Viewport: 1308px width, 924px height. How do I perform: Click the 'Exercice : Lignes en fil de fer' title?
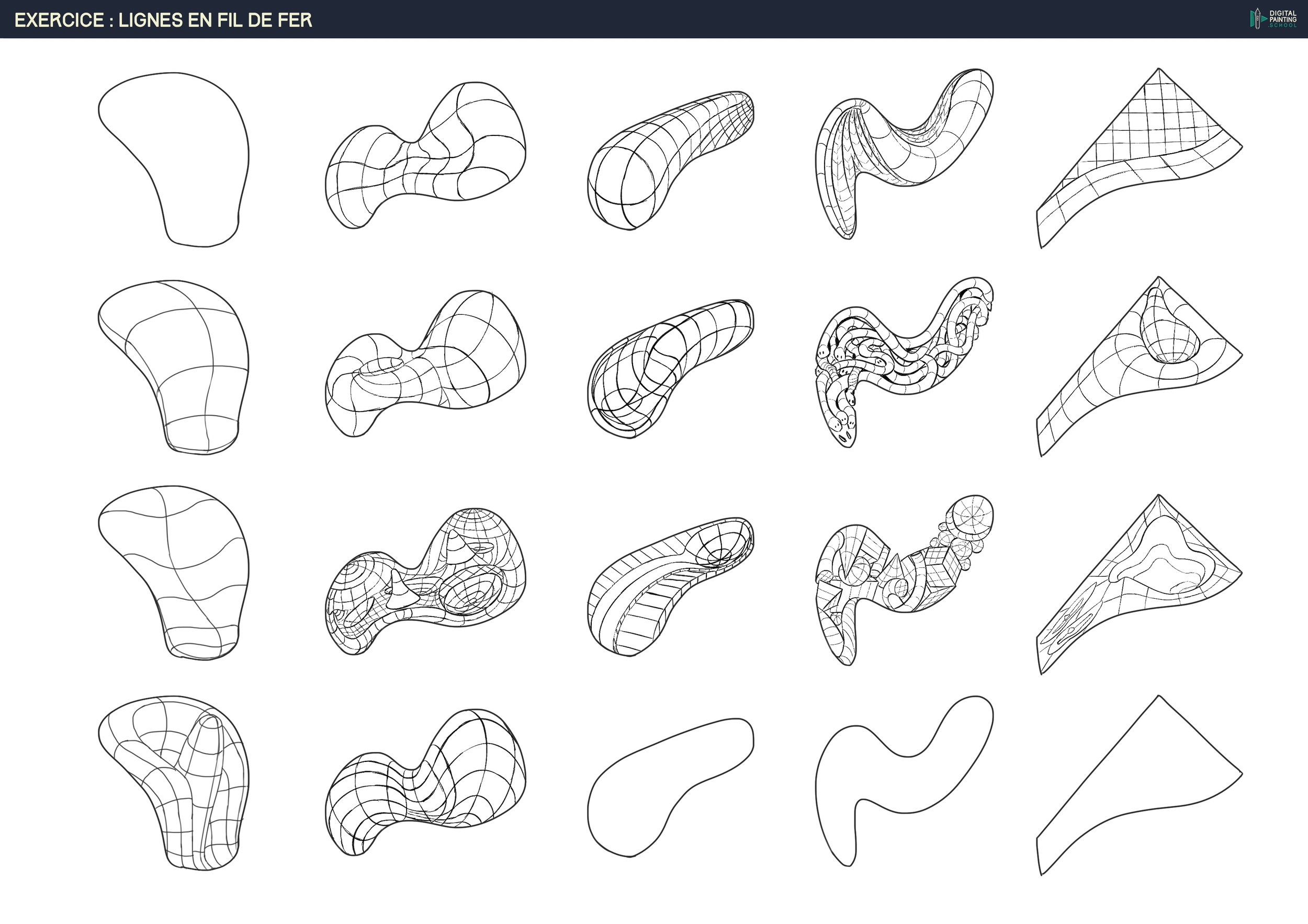coord(163,20)
